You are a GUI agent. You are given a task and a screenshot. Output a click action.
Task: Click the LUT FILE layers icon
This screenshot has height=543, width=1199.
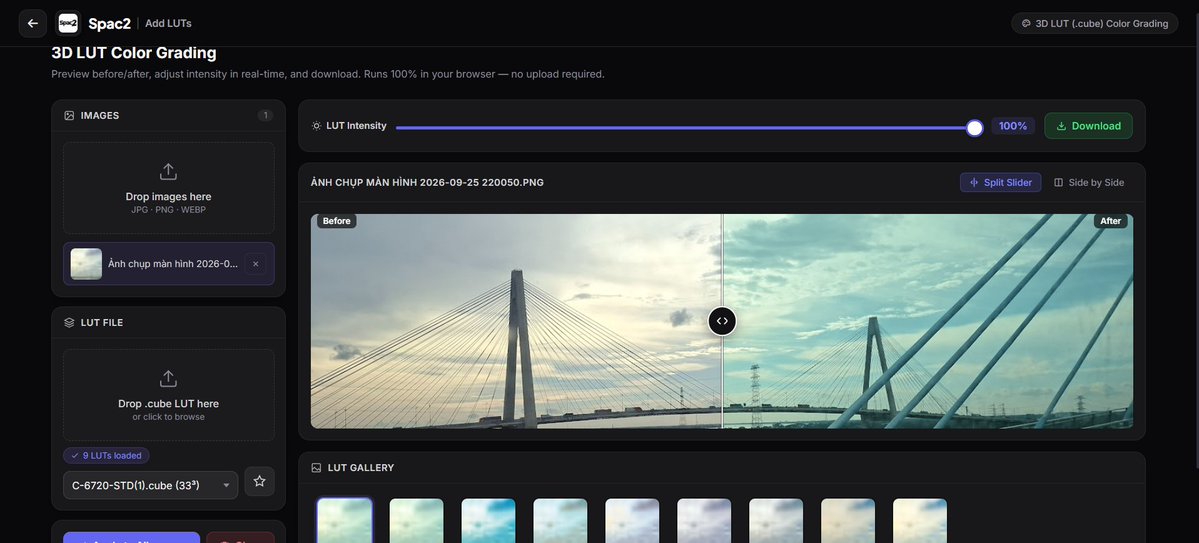click(70, 323)
